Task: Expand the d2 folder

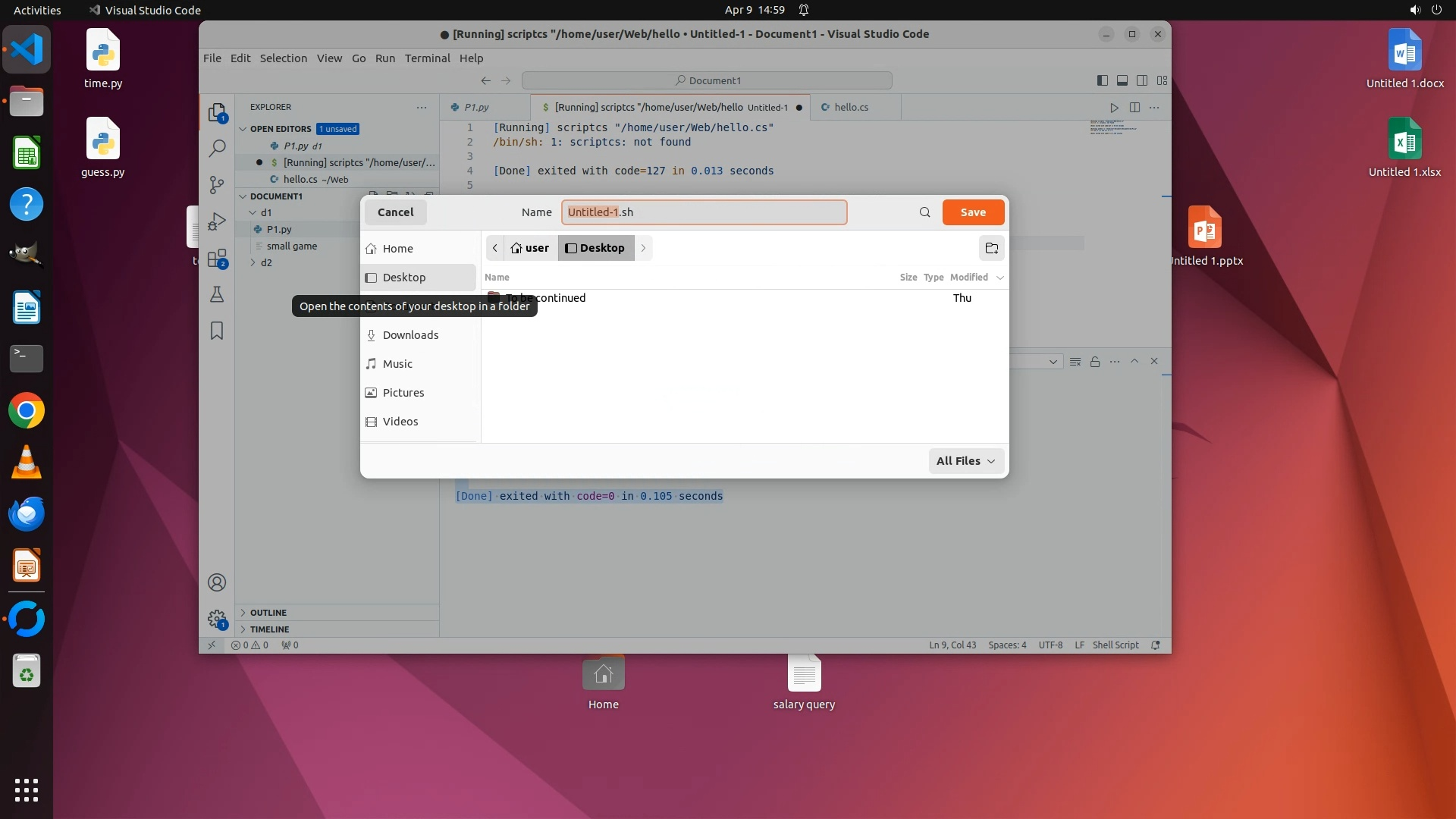Action: pyautogui.click(x=266, y=263)
